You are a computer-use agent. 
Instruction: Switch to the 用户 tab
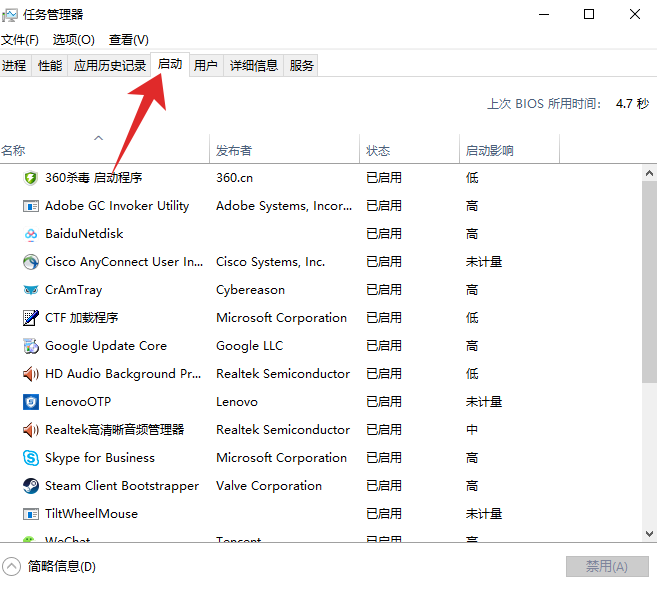[206, 65]
